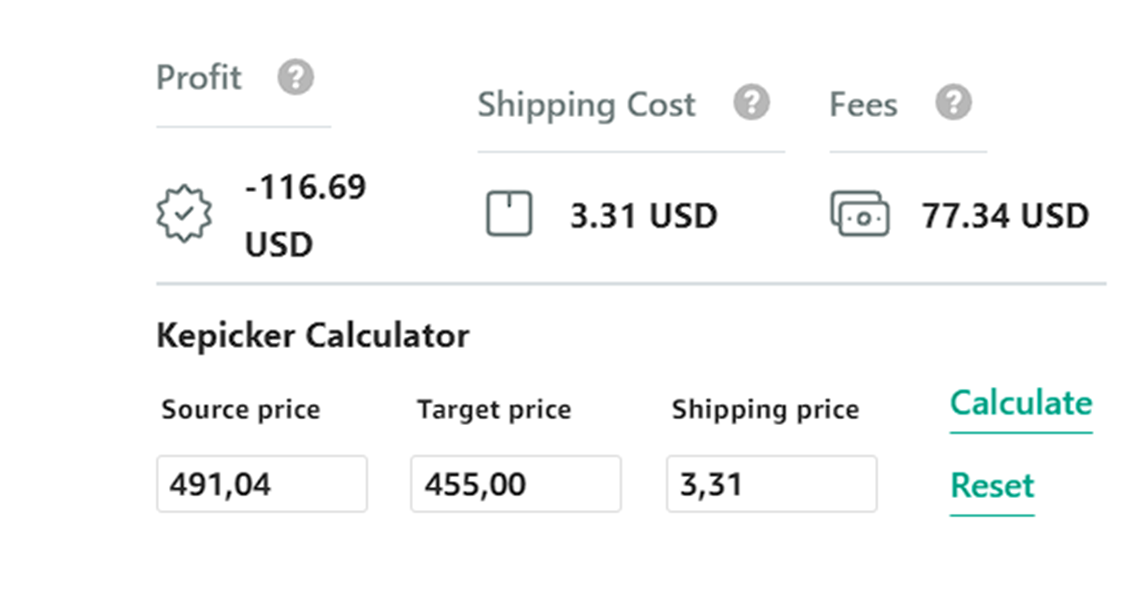
Task: Select the 3.31 USD shipping cost value
Action: click(x=644, y=216)
